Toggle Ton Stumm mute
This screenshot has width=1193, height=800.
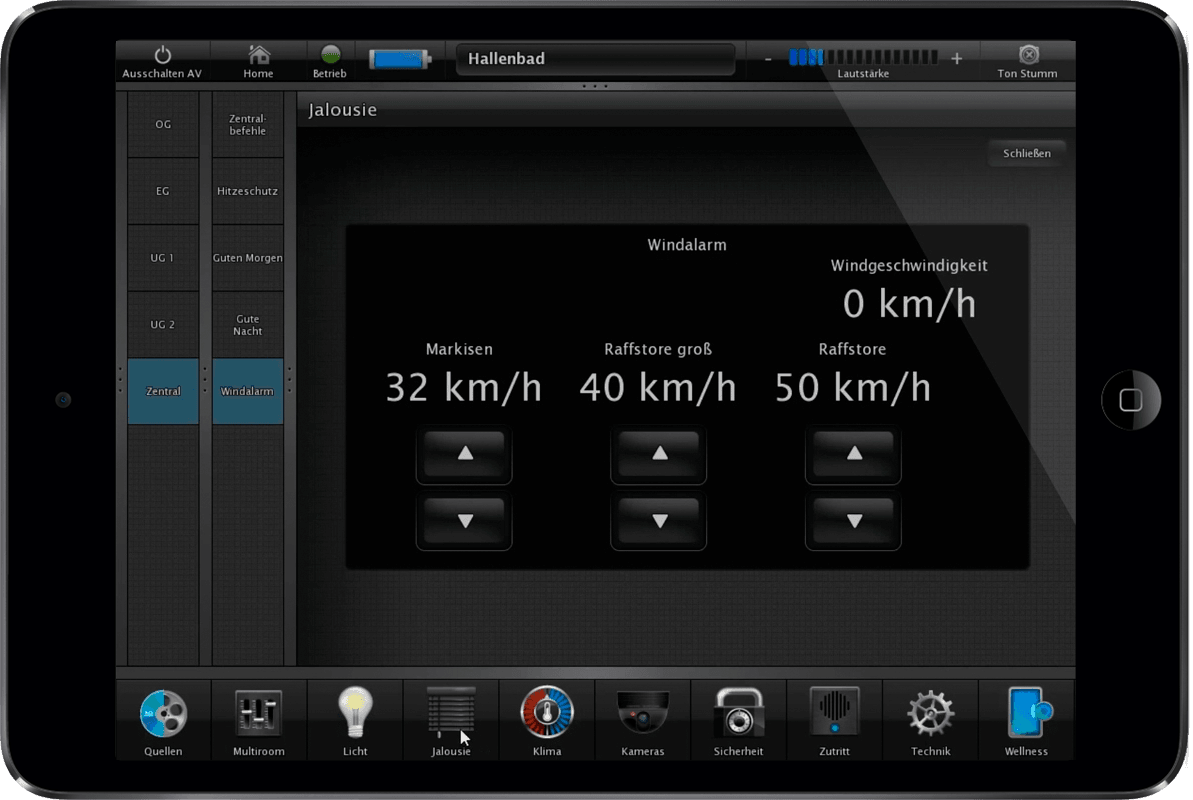tap(1027, 61)
